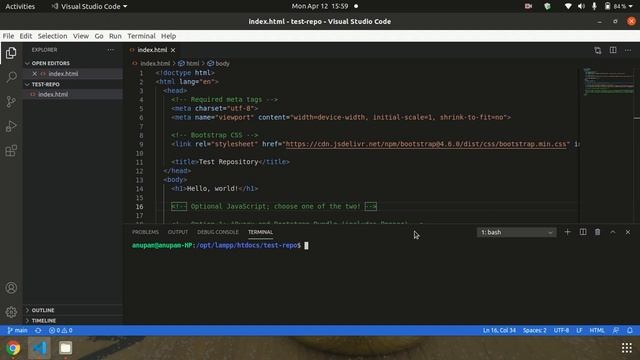Open system volume indicator in top bar

coord(581,7)
